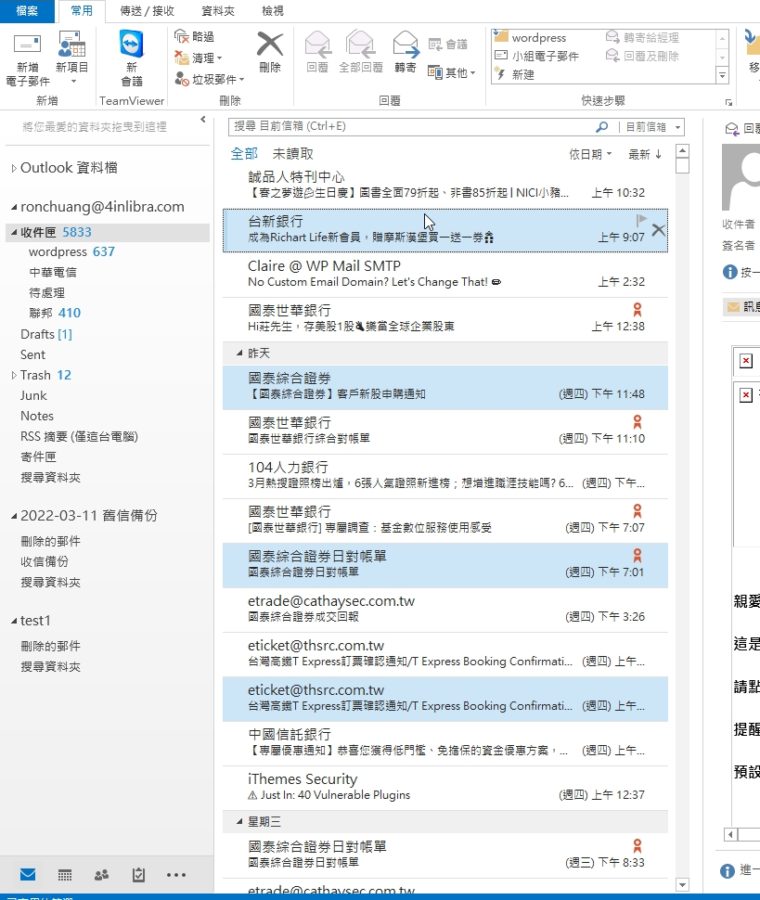Screen dimensions: 760x900
Task: Collapse 2022-03-11 舊信備份 group
Action: 14,516
